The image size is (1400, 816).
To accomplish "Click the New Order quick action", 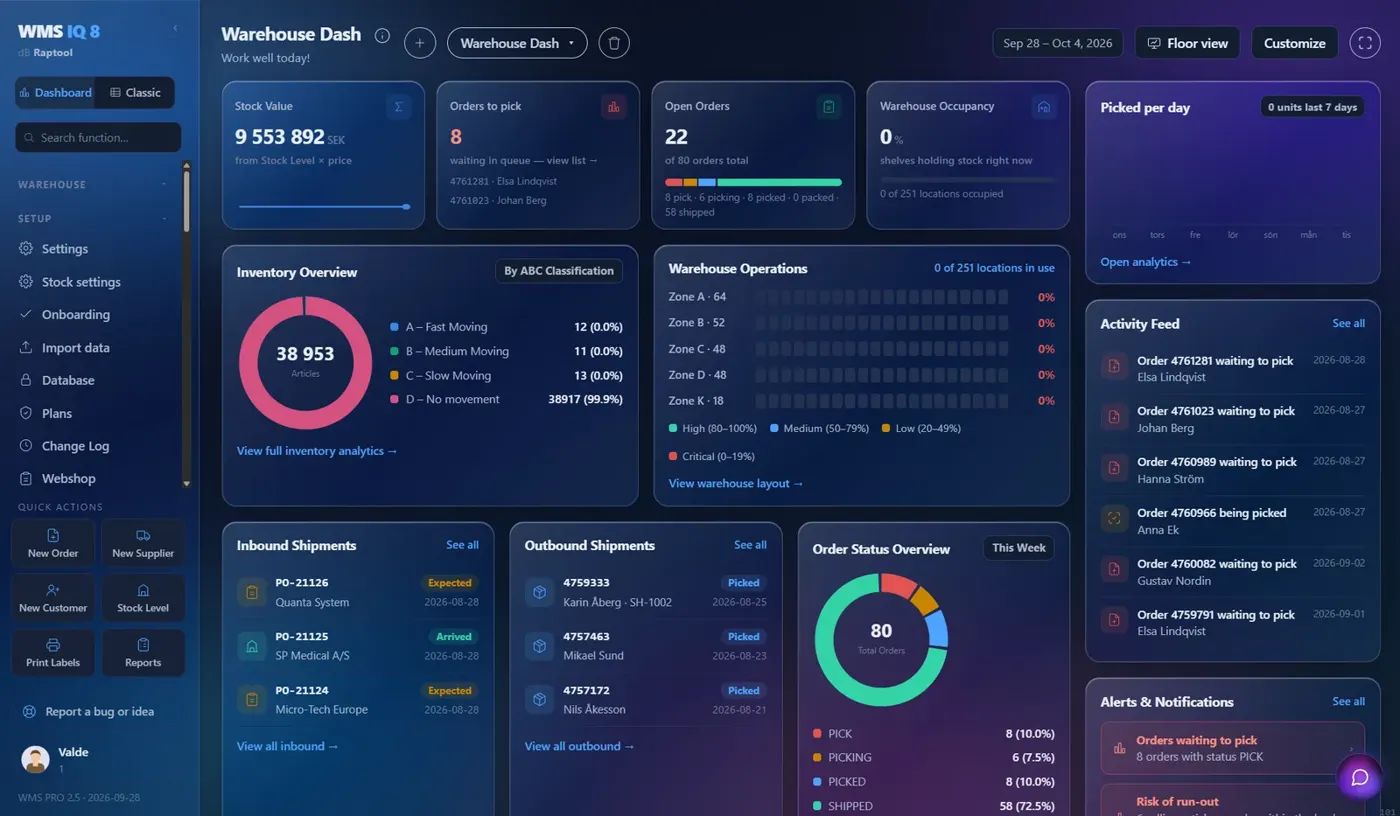I will pyautogui.click(x=53, y=543).
